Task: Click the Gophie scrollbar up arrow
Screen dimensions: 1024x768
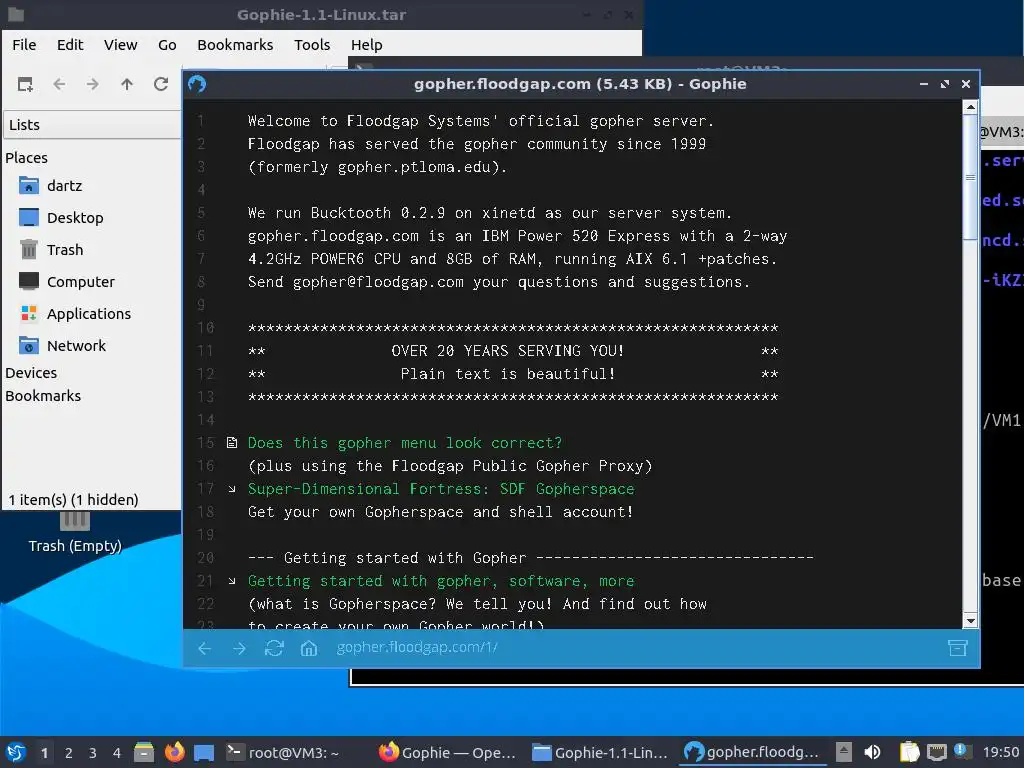Action: coord(970,106)
